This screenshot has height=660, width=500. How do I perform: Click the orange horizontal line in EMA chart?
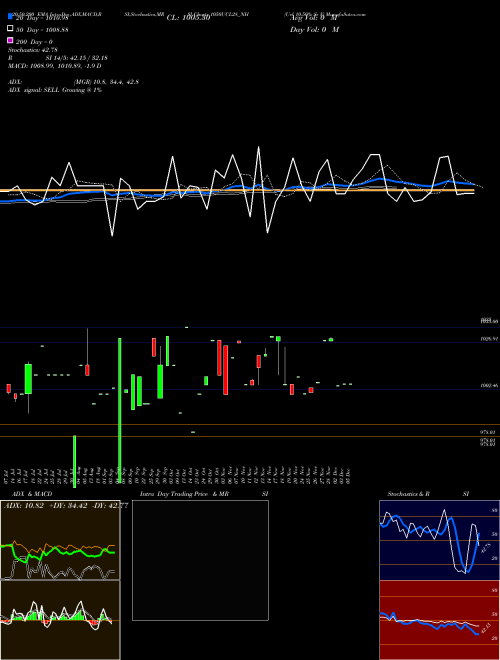point(237,190)
